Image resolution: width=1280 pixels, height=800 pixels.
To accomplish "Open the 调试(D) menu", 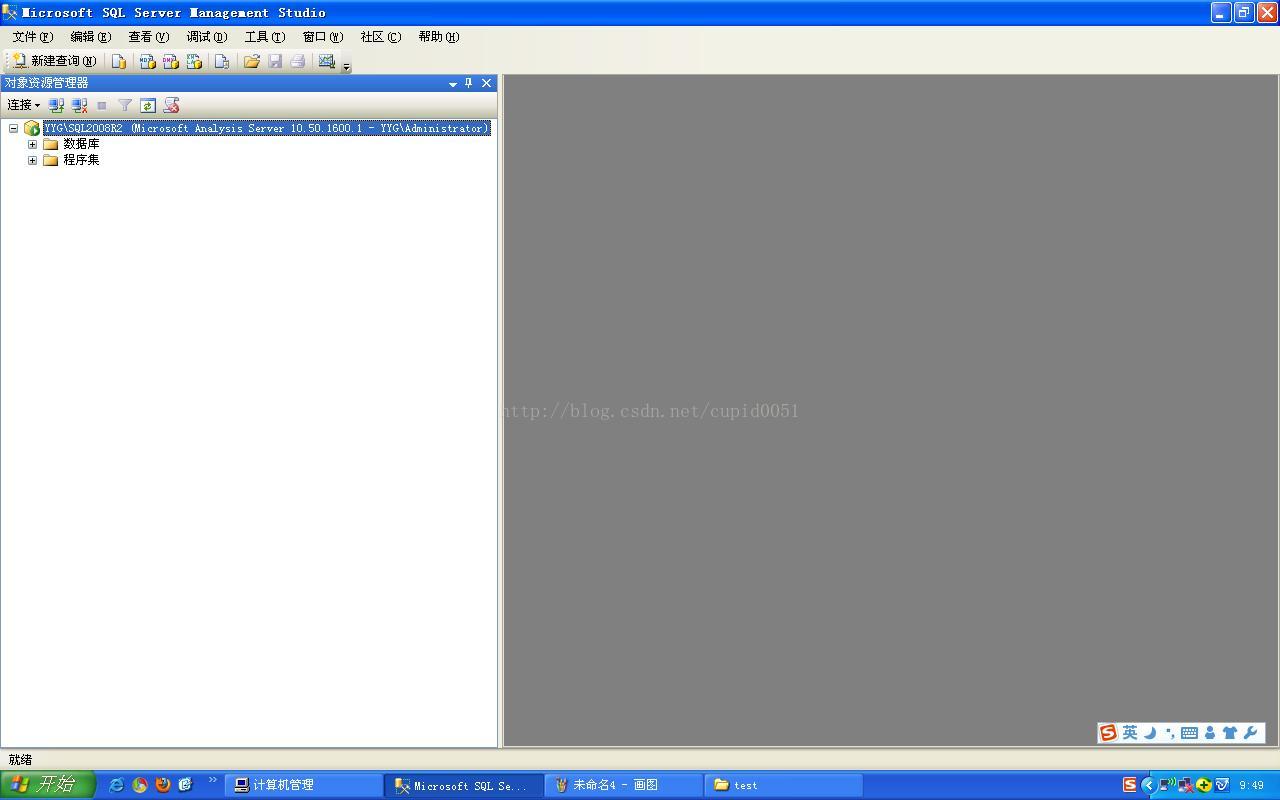I will 207,37.
